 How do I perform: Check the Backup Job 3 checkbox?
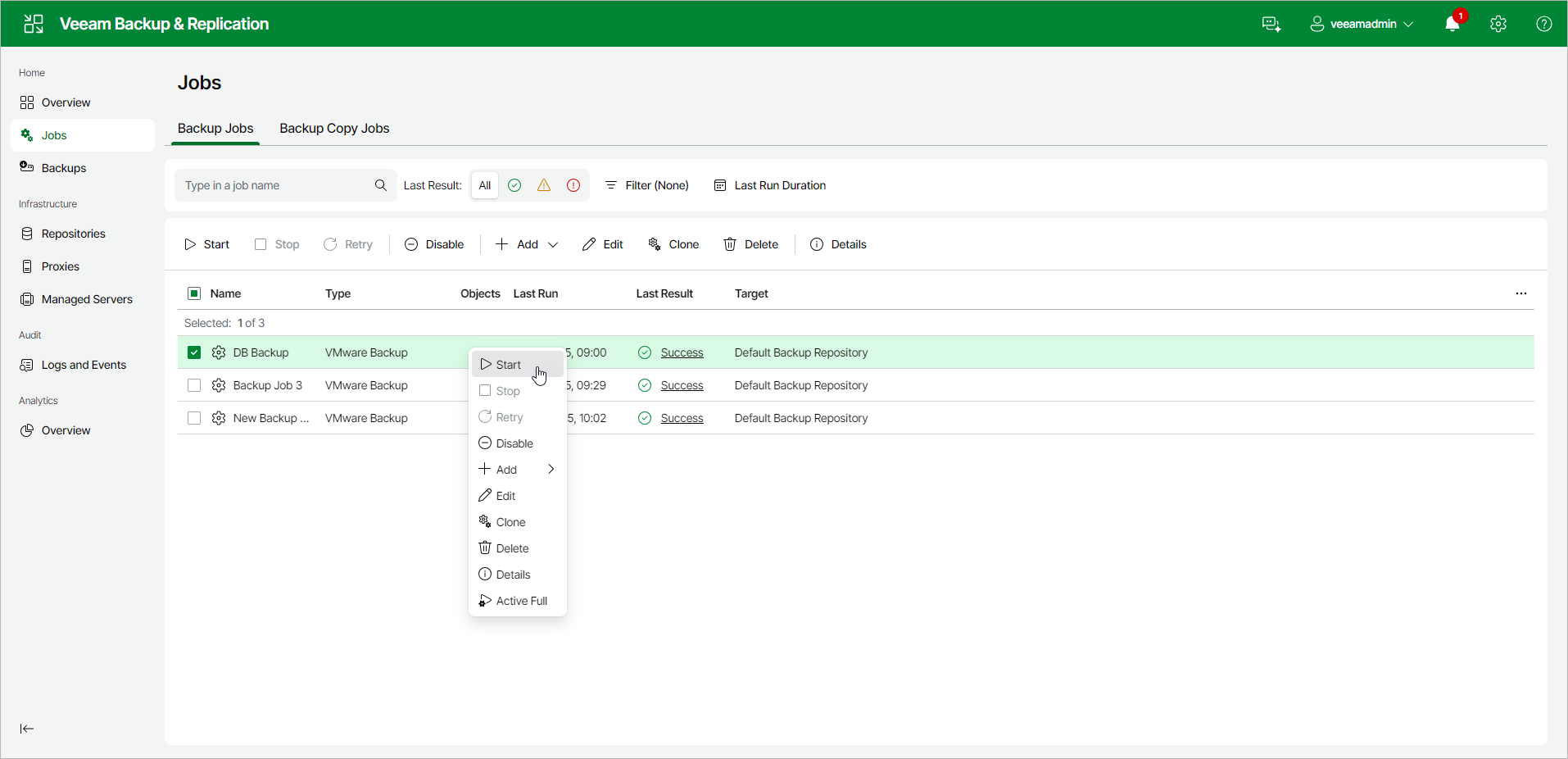(194, 385)
